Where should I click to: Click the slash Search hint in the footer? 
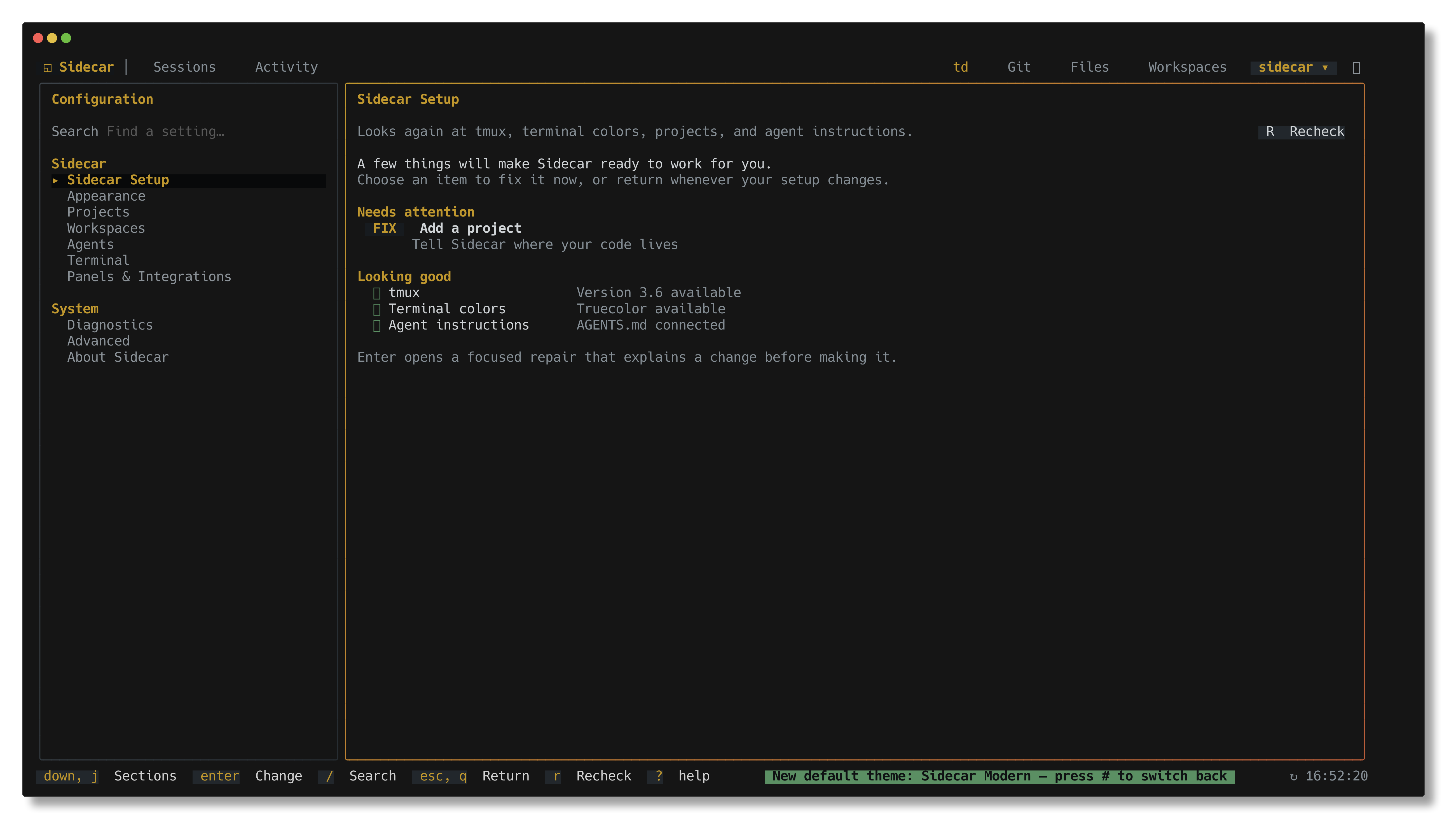[357, 776]
